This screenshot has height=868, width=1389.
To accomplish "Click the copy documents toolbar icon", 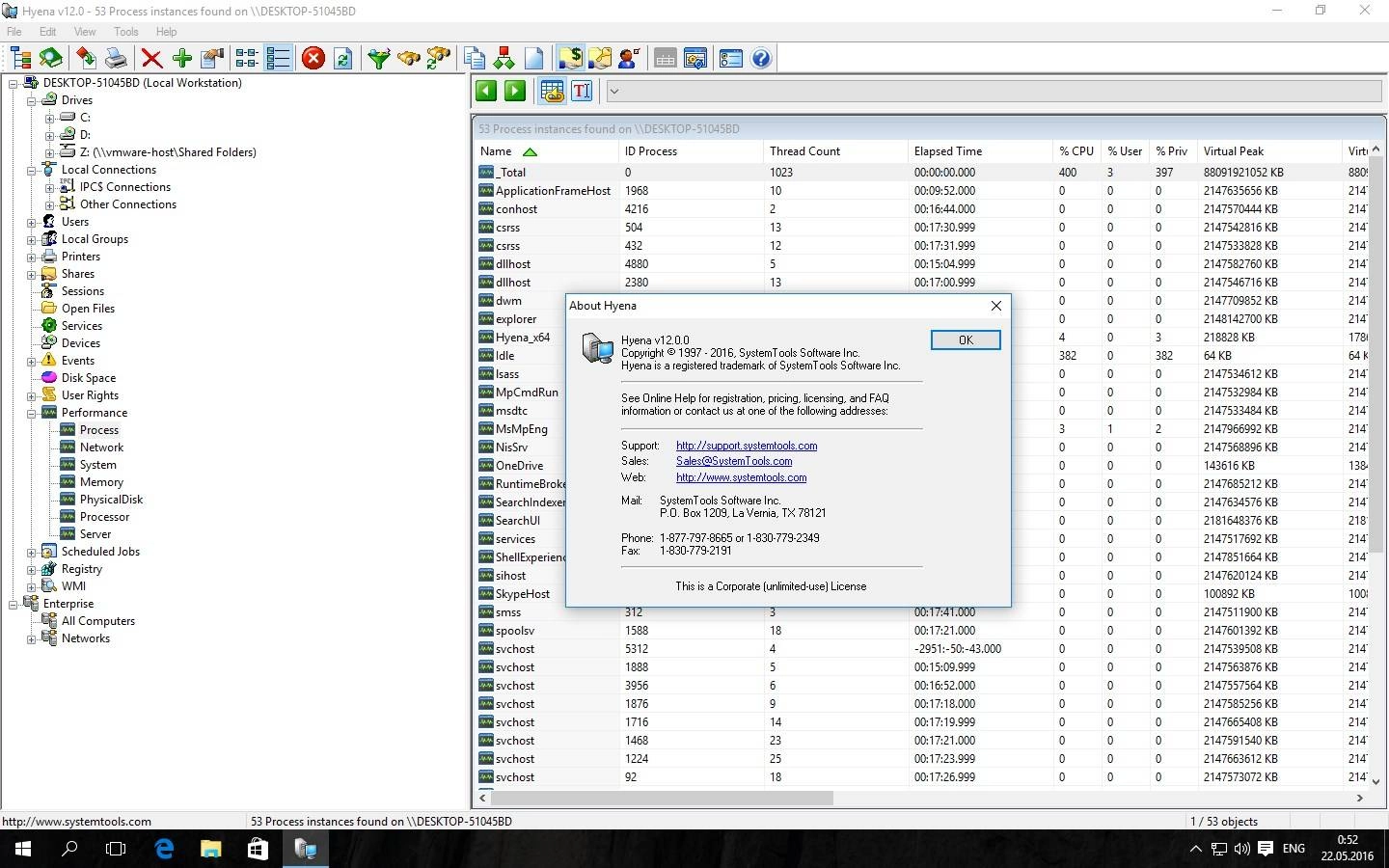I will click(474, 59).
